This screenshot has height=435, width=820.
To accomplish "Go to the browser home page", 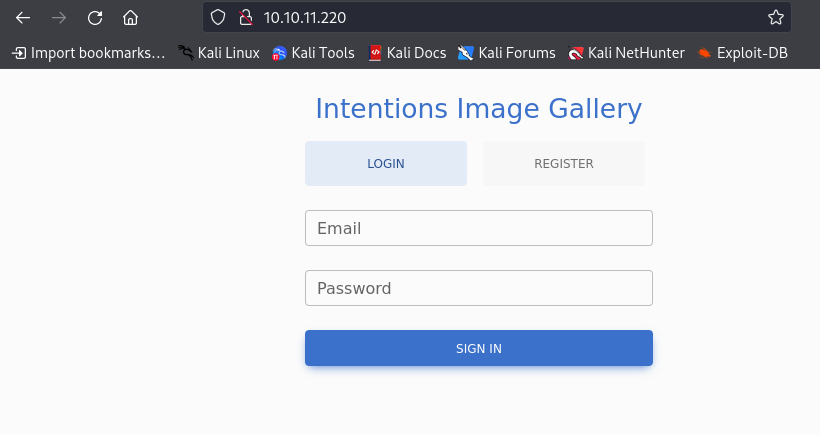I will (x=130, y=18).
